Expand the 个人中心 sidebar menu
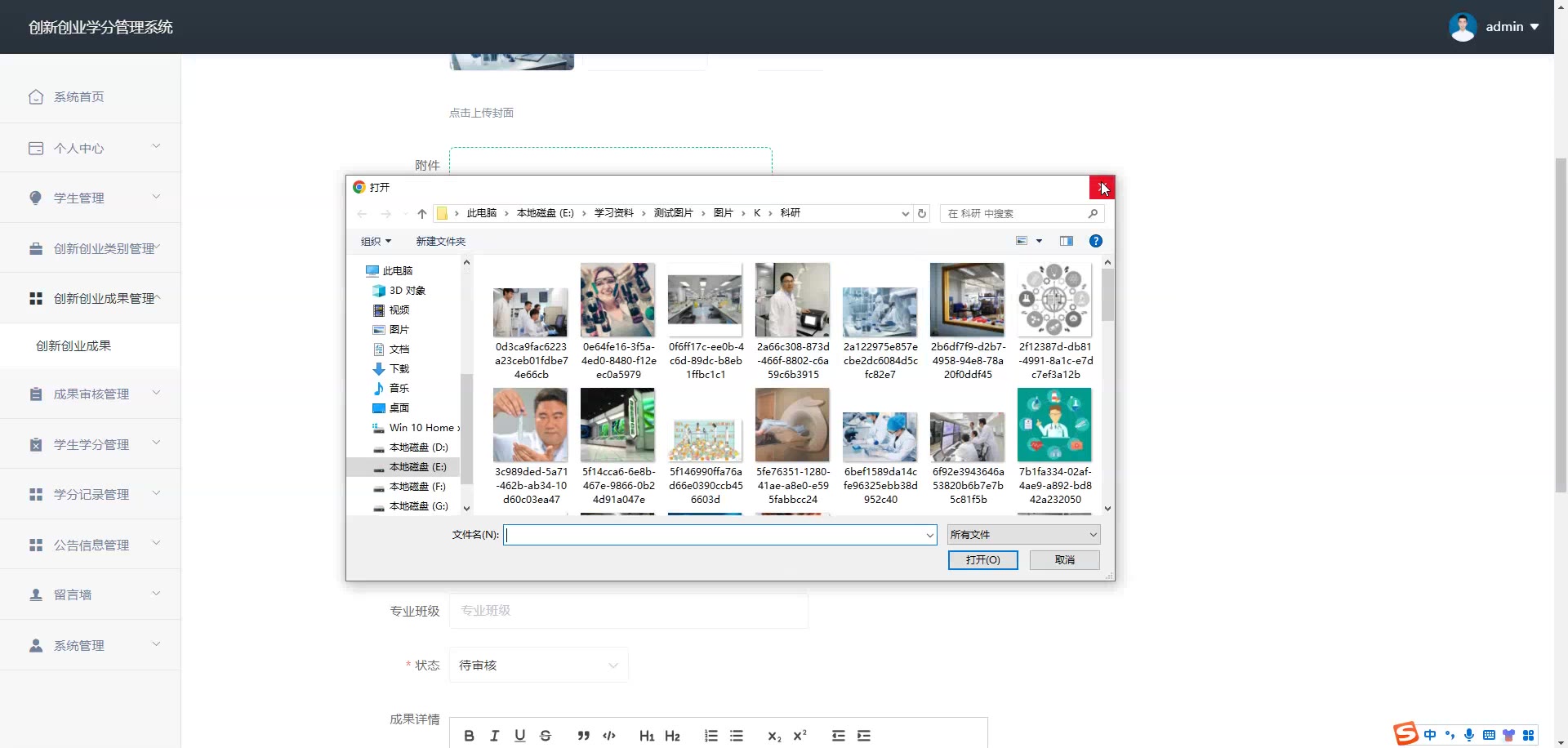Image resolution: width=1568 pixels, height=748 pixels. [x=90, y=148]
